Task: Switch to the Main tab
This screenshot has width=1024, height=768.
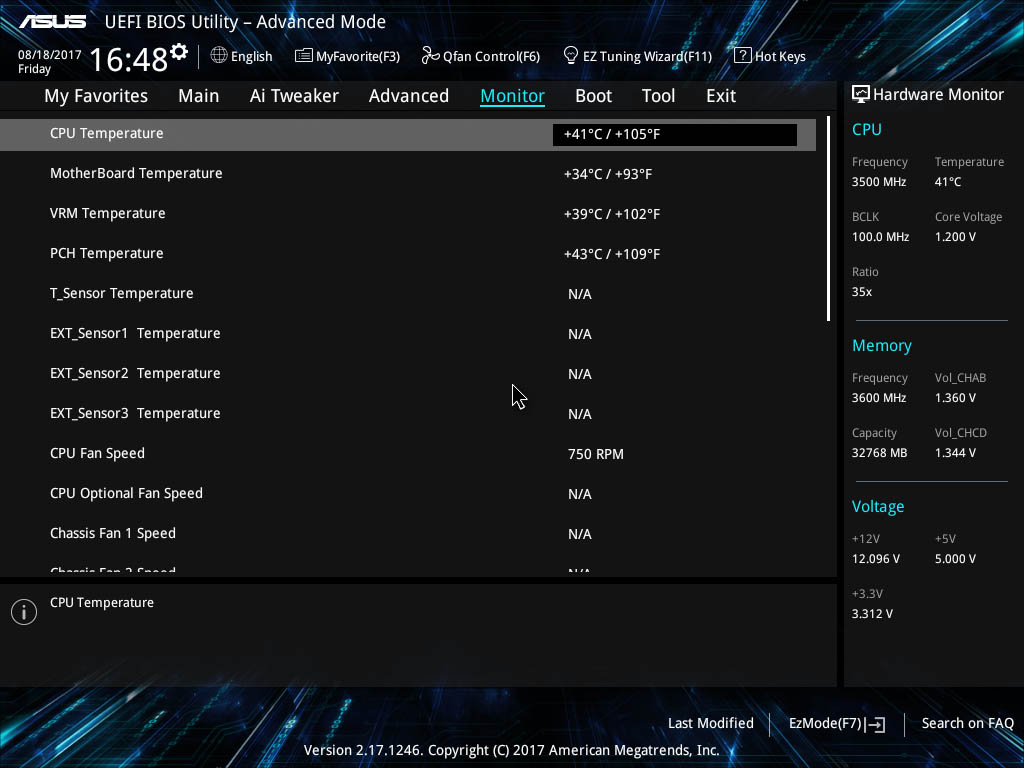Action: click(x=199, y=96)
